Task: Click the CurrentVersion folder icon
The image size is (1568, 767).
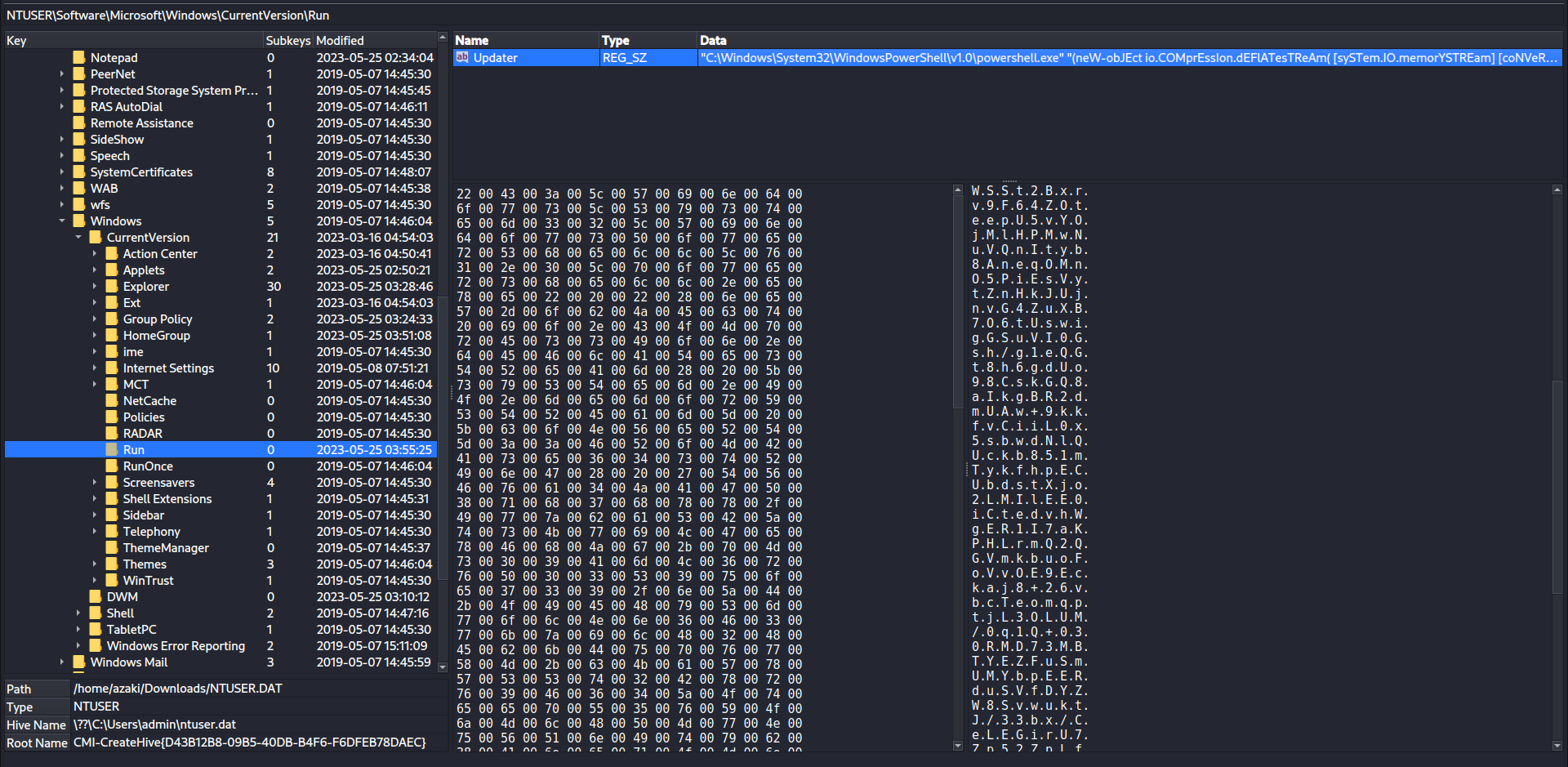Action: click(x=96, y=237)
